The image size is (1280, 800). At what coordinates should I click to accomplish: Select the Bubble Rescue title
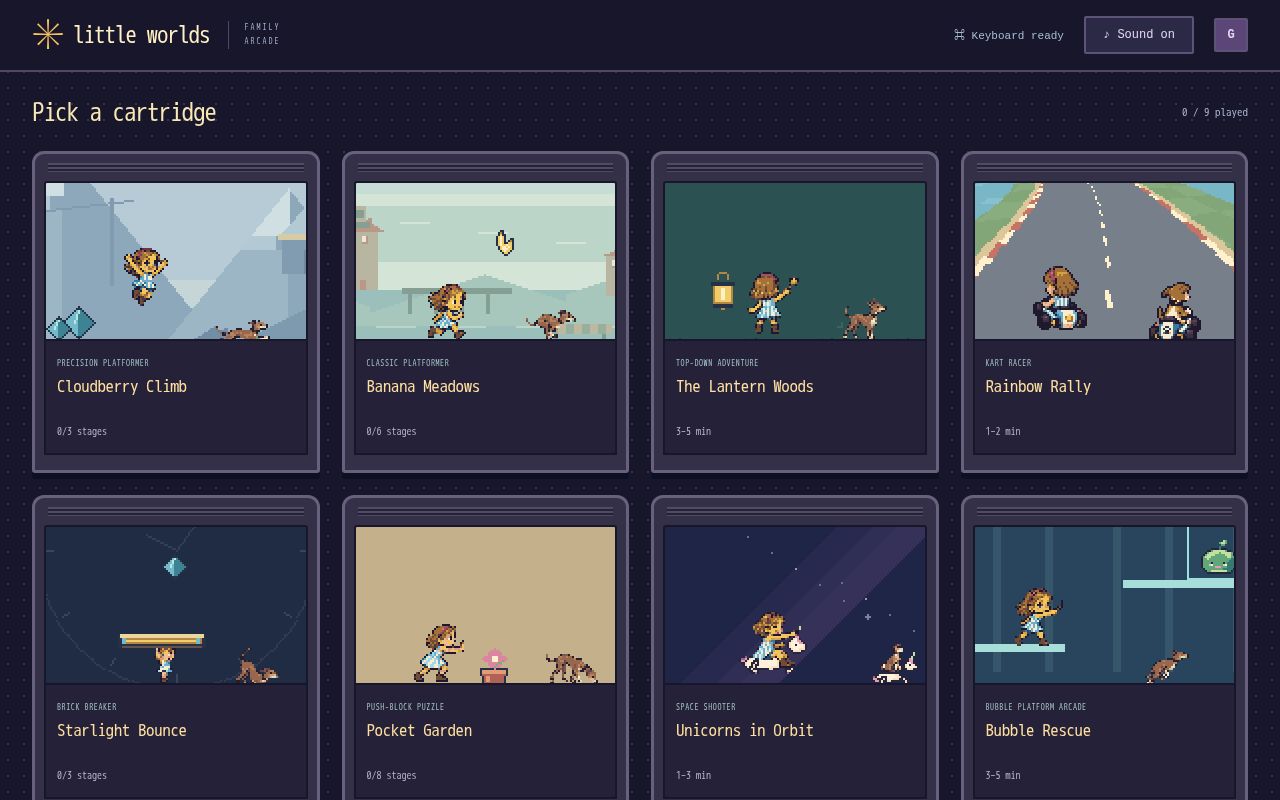1038,731
